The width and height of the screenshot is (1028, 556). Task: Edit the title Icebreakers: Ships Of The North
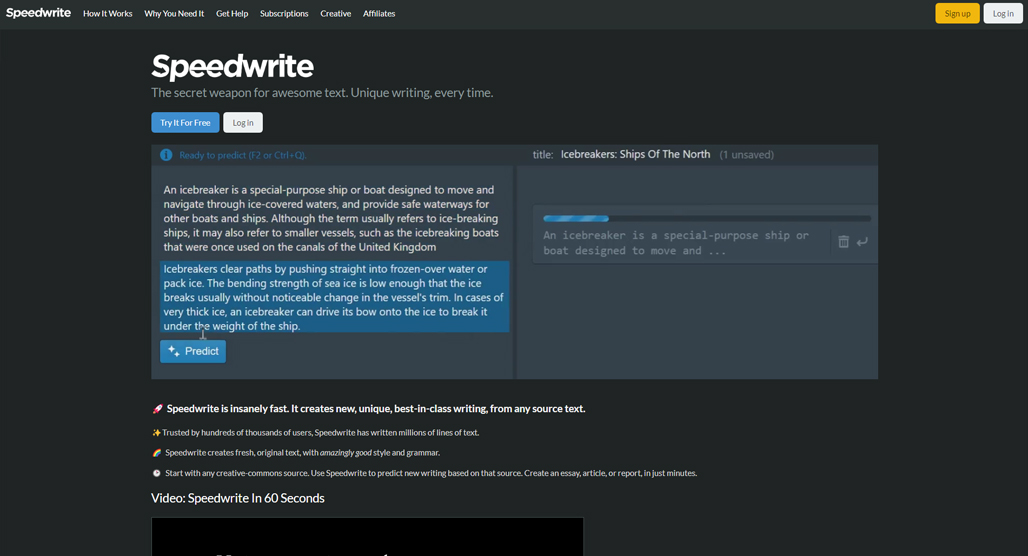(x=635, y=155)
